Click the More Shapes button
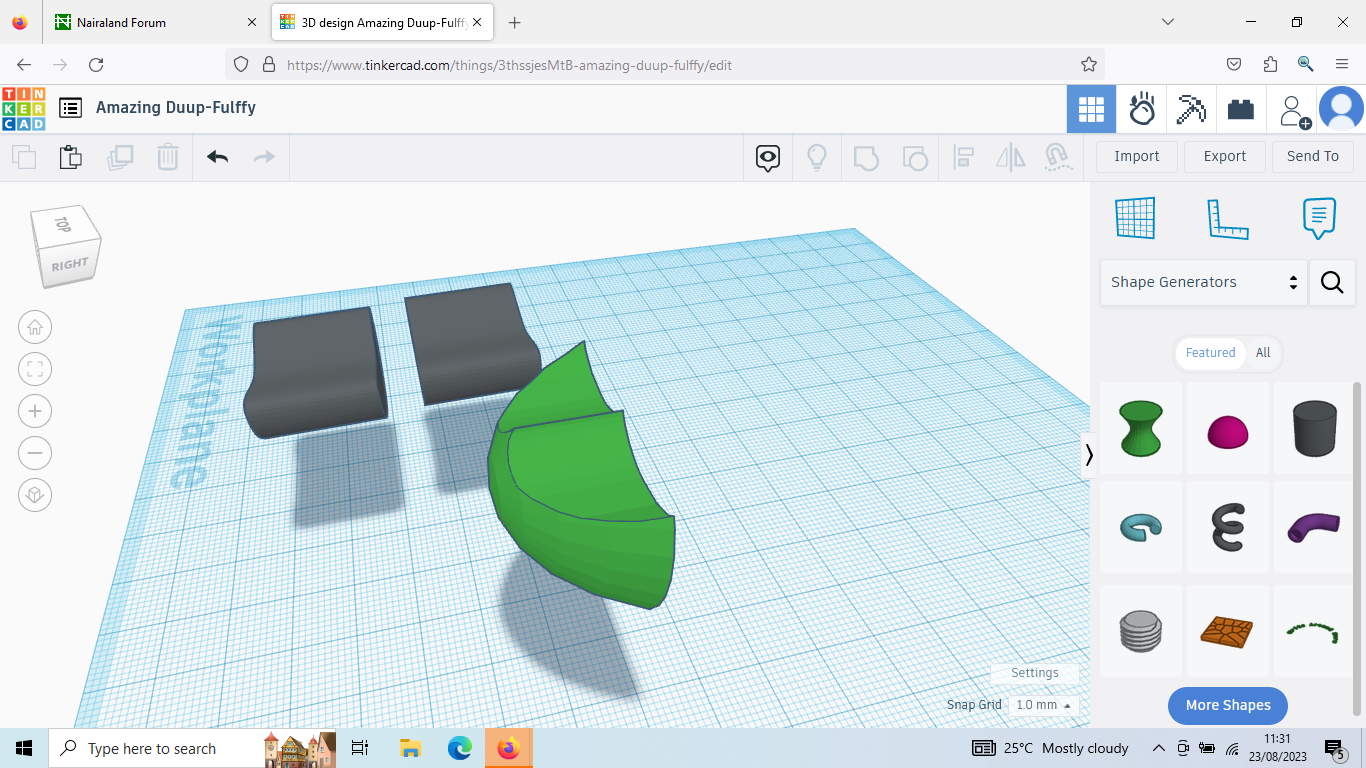Image resolution: width=1366 pixels, height=768 pixels. (1227, 705)
